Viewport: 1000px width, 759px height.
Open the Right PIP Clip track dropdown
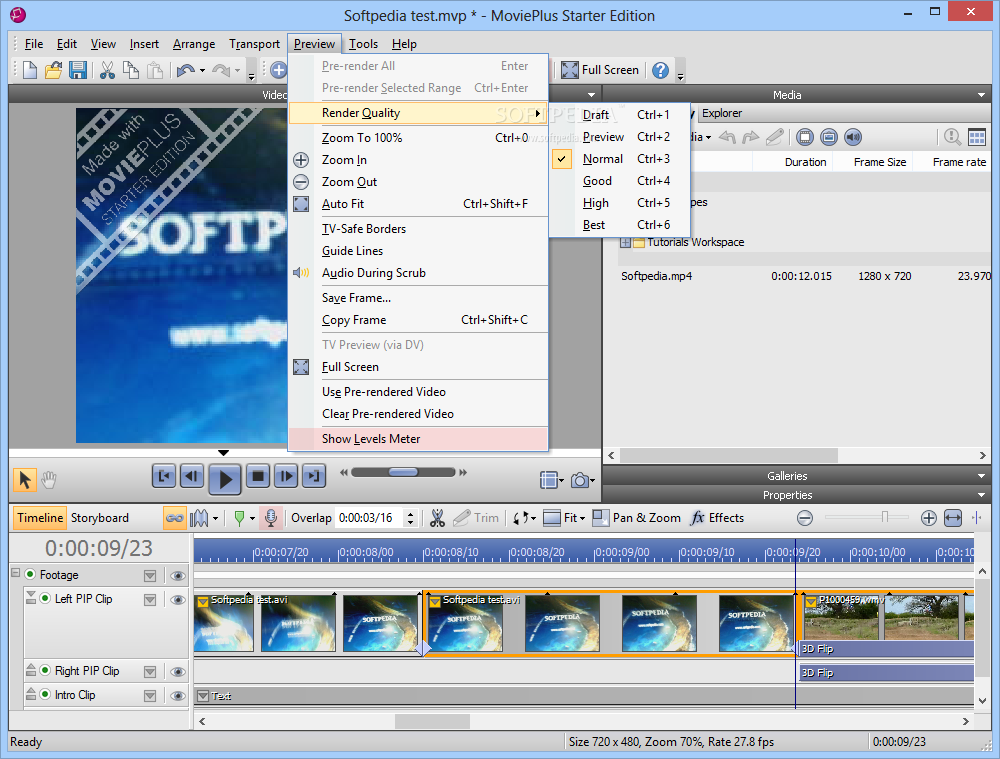pos(150,672)
